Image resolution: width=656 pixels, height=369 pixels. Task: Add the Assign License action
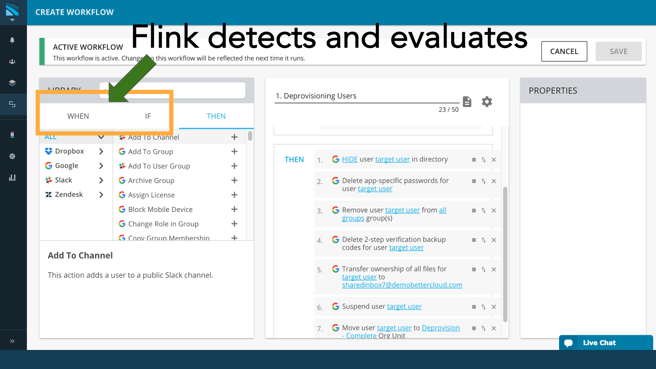click(x=234, y=195)
